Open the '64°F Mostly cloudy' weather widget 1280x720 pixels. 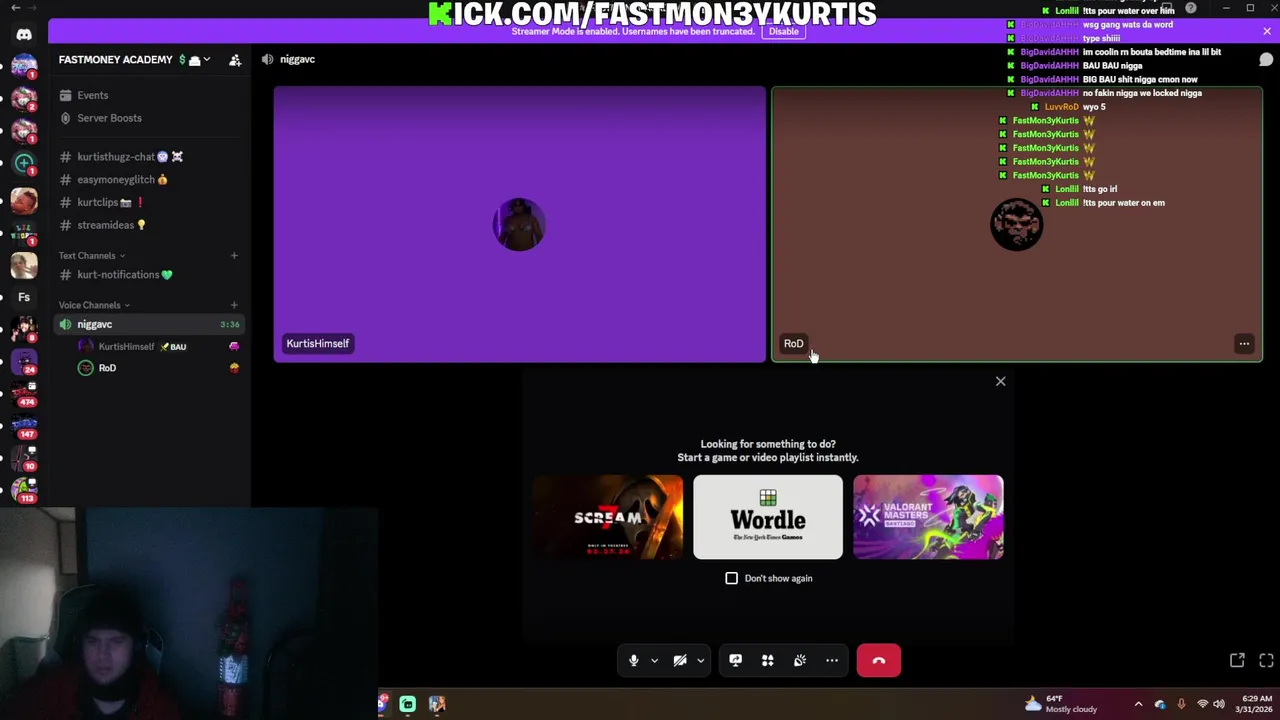[1061, 704]
